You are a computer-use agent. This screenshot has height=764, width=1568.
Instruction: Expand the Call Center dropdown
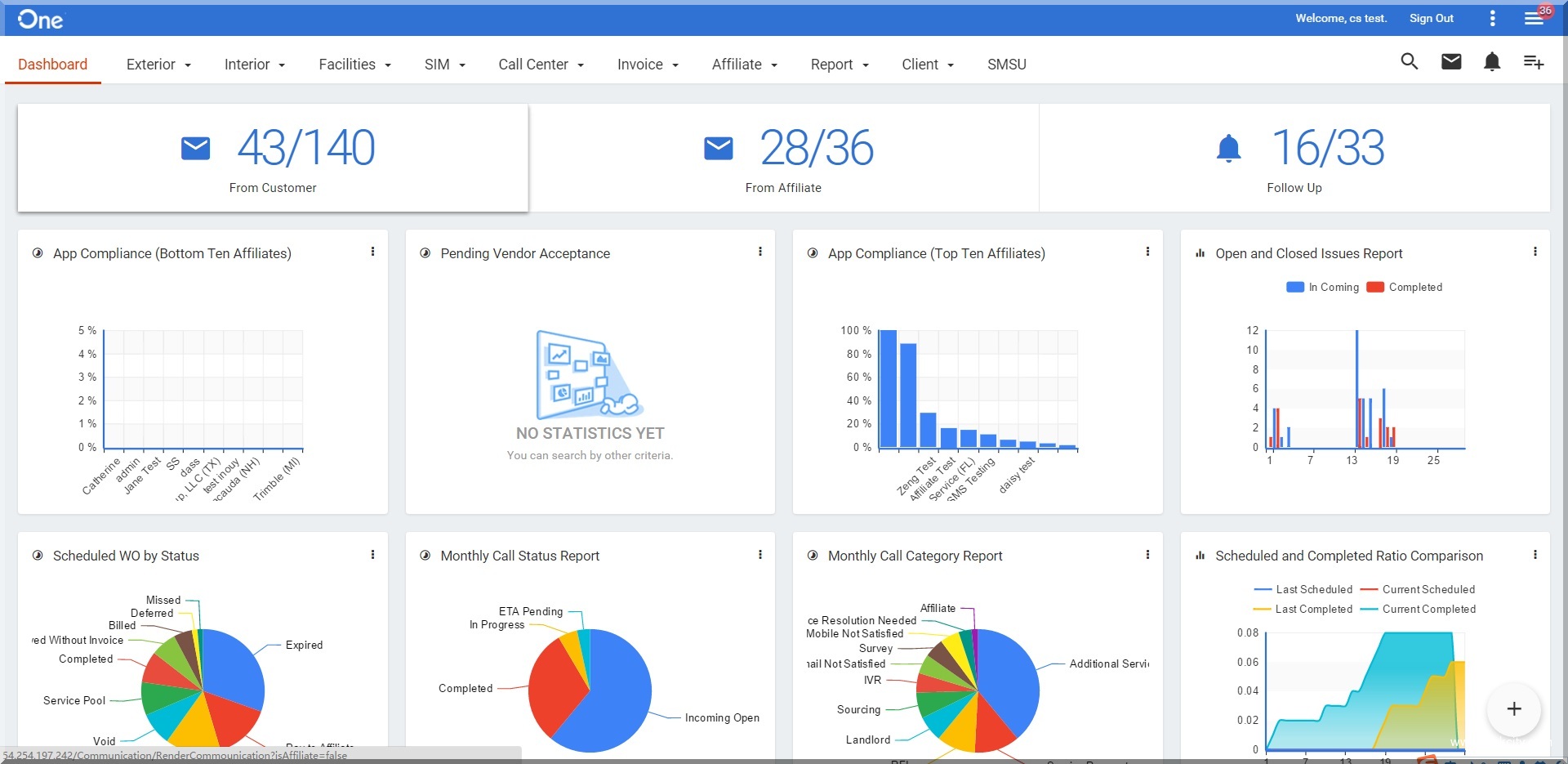click(541, 65)
